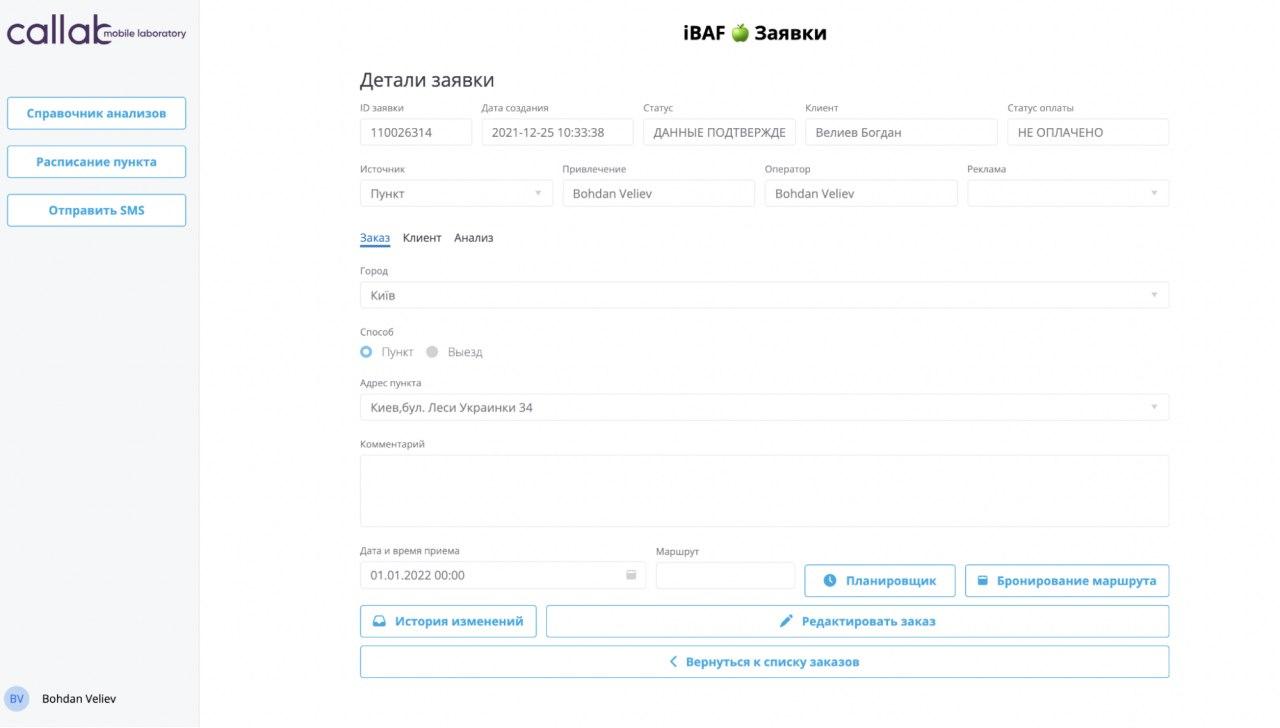1280x728 pixels.
Task: Expand the Источник dropdown
Action: click(x=455, y=193)
